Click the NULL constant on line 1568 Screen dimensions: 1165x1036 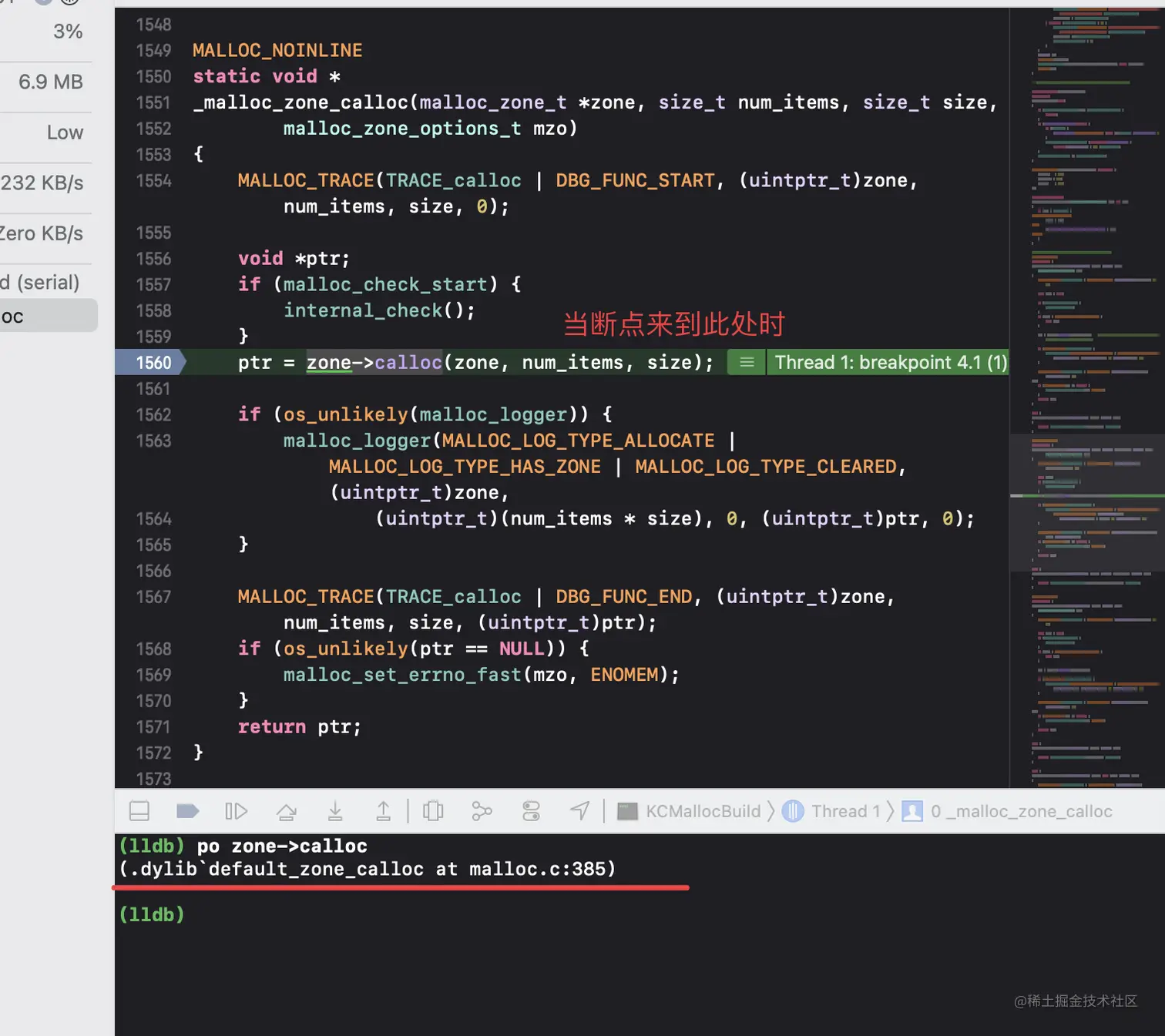(x=522, y=649)
